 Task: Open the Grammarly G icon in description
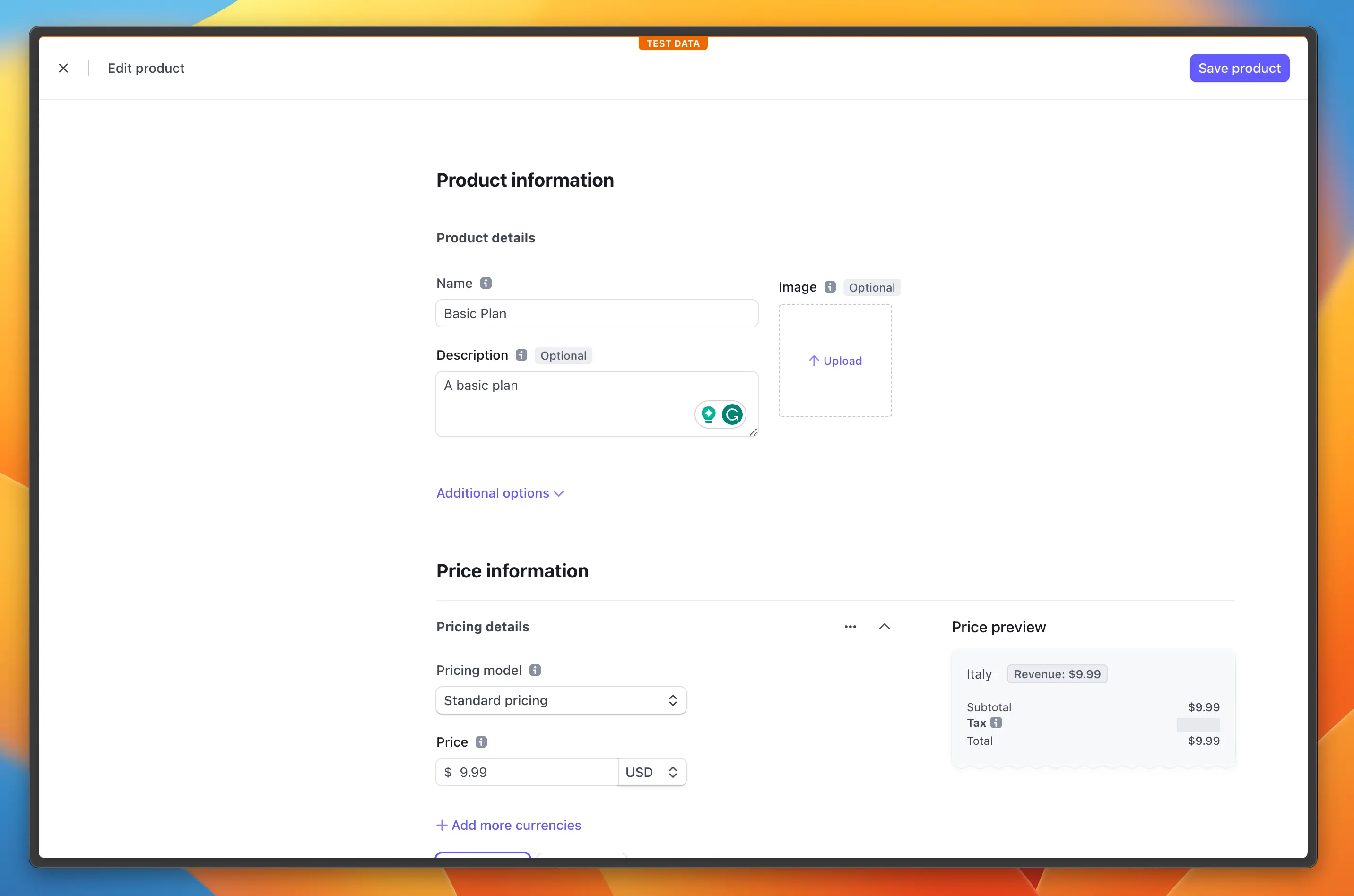tap(732, 414)
